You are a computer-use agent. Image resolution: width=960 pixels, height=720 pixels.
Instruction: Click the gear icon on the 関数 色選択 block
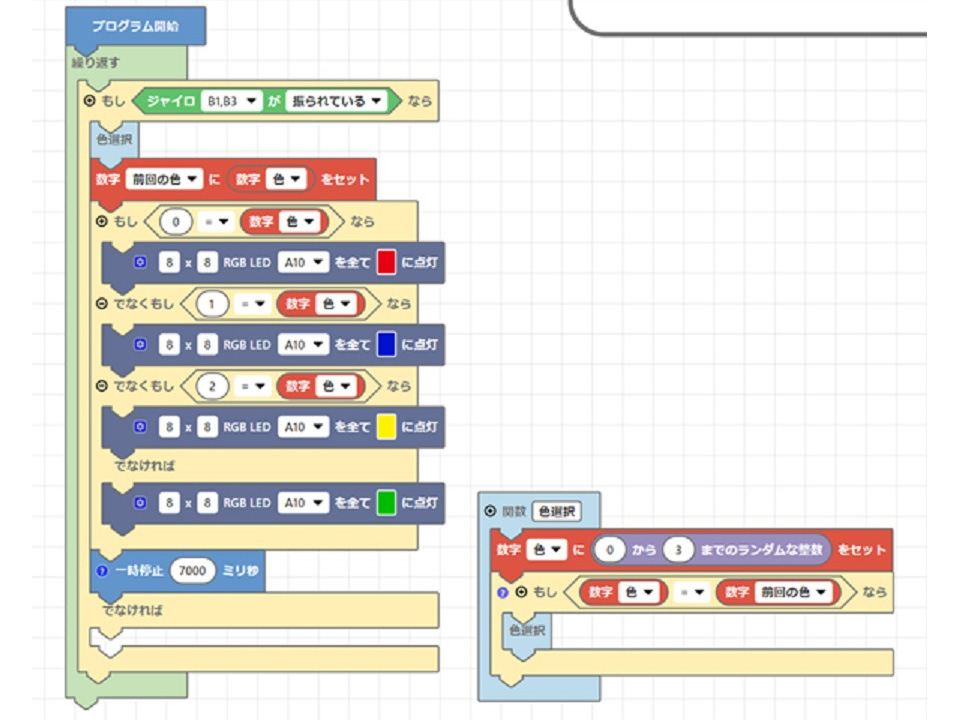coord(490,511)
